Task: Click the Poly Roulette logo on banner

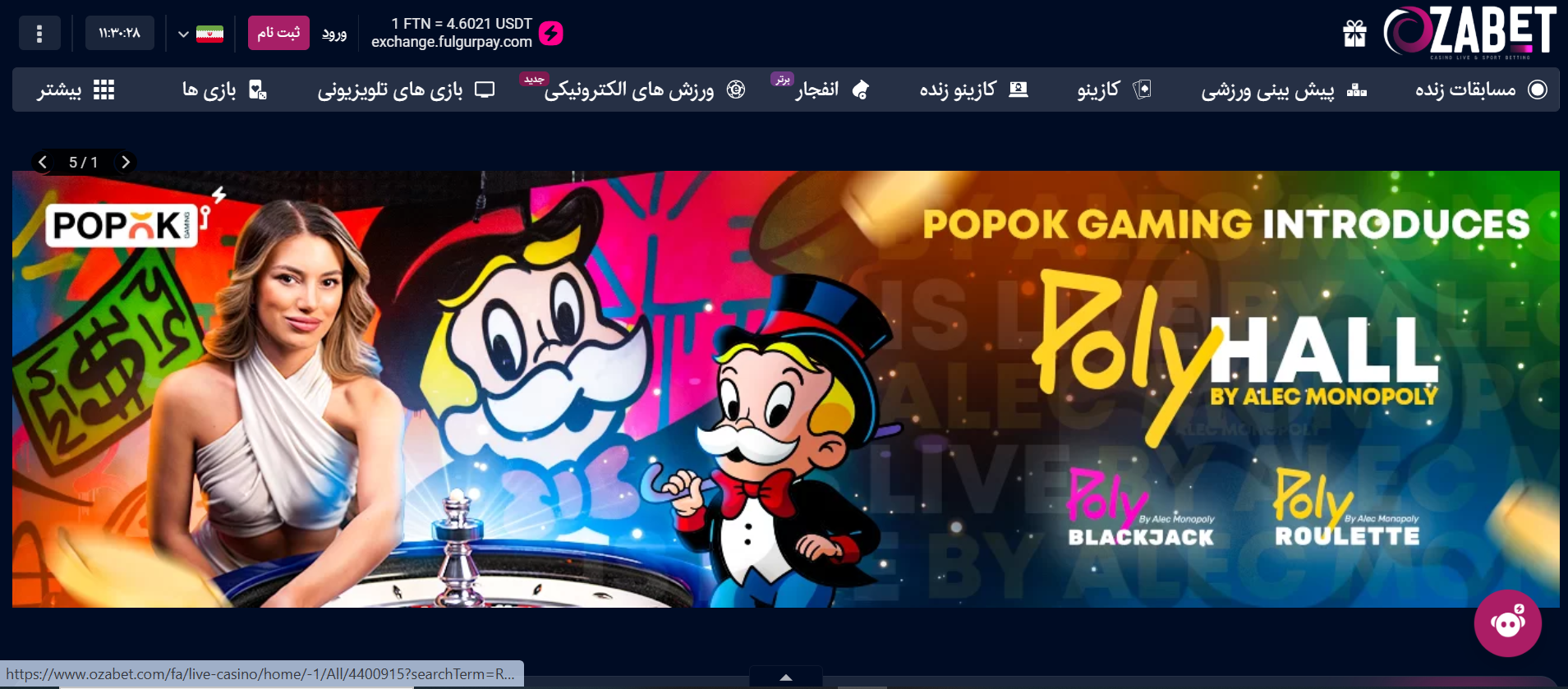Action: [x=1347, y=508]
